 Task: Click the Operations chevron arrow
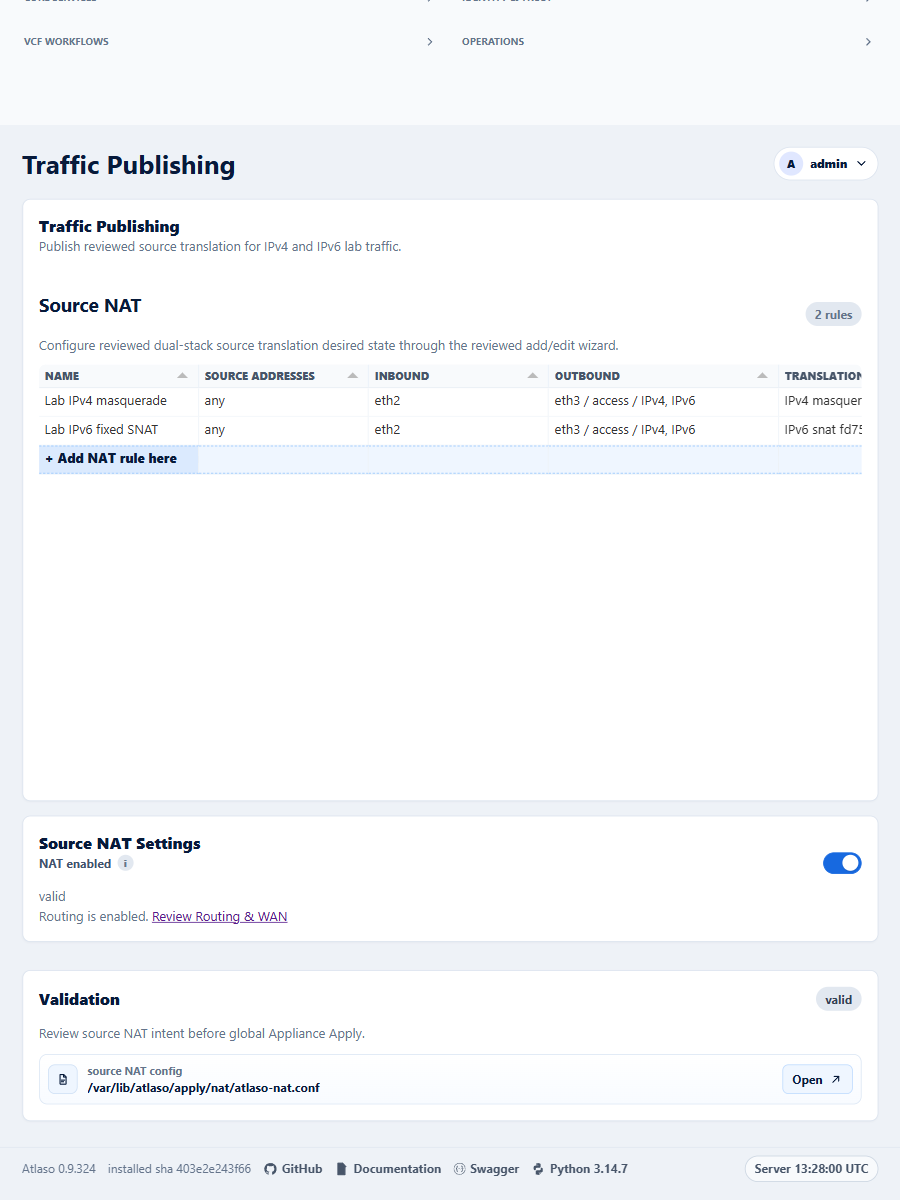(x=868, y=42)
